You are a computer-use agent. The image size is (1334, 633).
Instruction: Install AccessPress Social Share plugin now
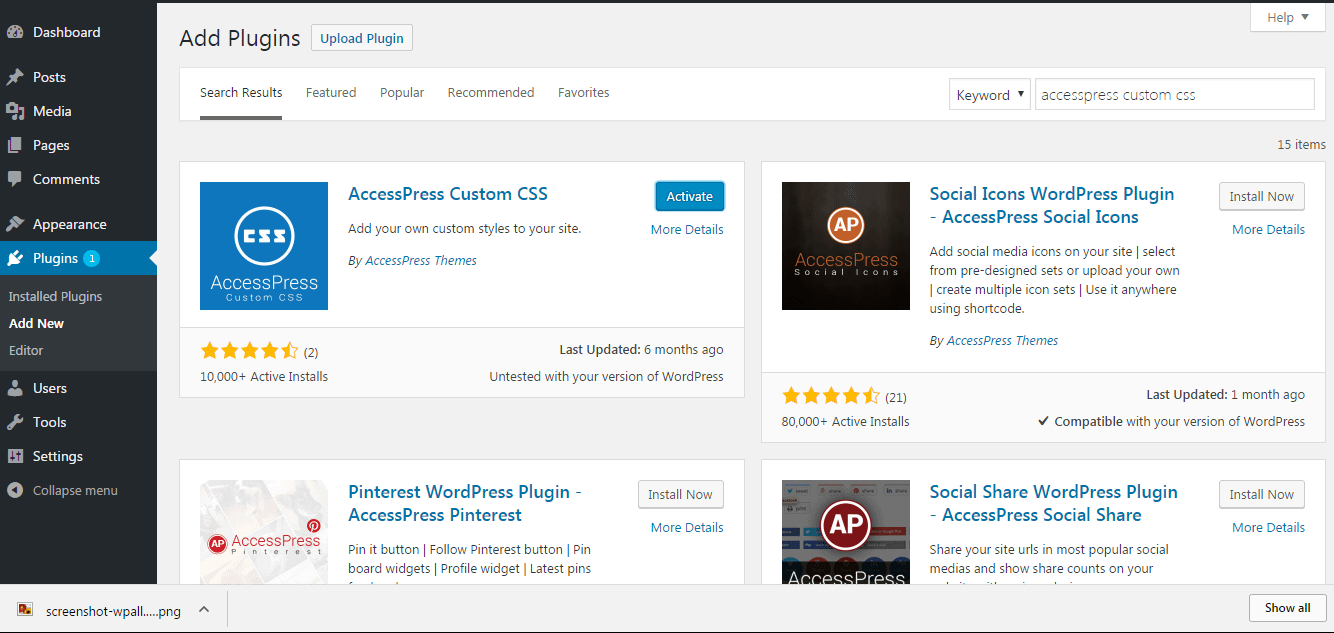coord(1262,495)
